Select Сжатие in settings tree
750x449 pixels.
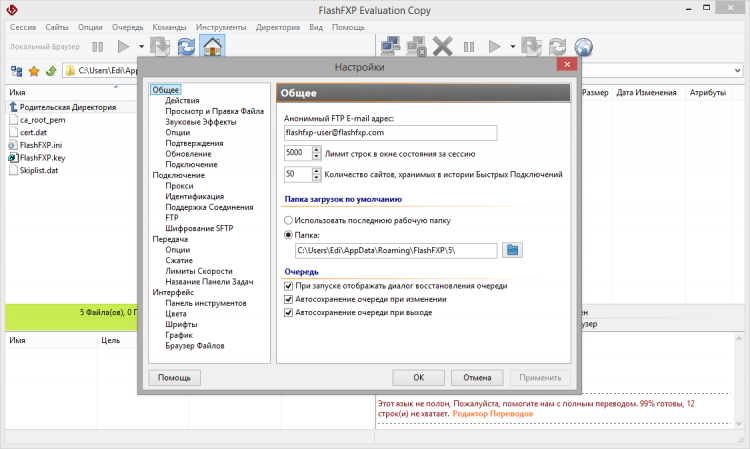pos(179,260)
